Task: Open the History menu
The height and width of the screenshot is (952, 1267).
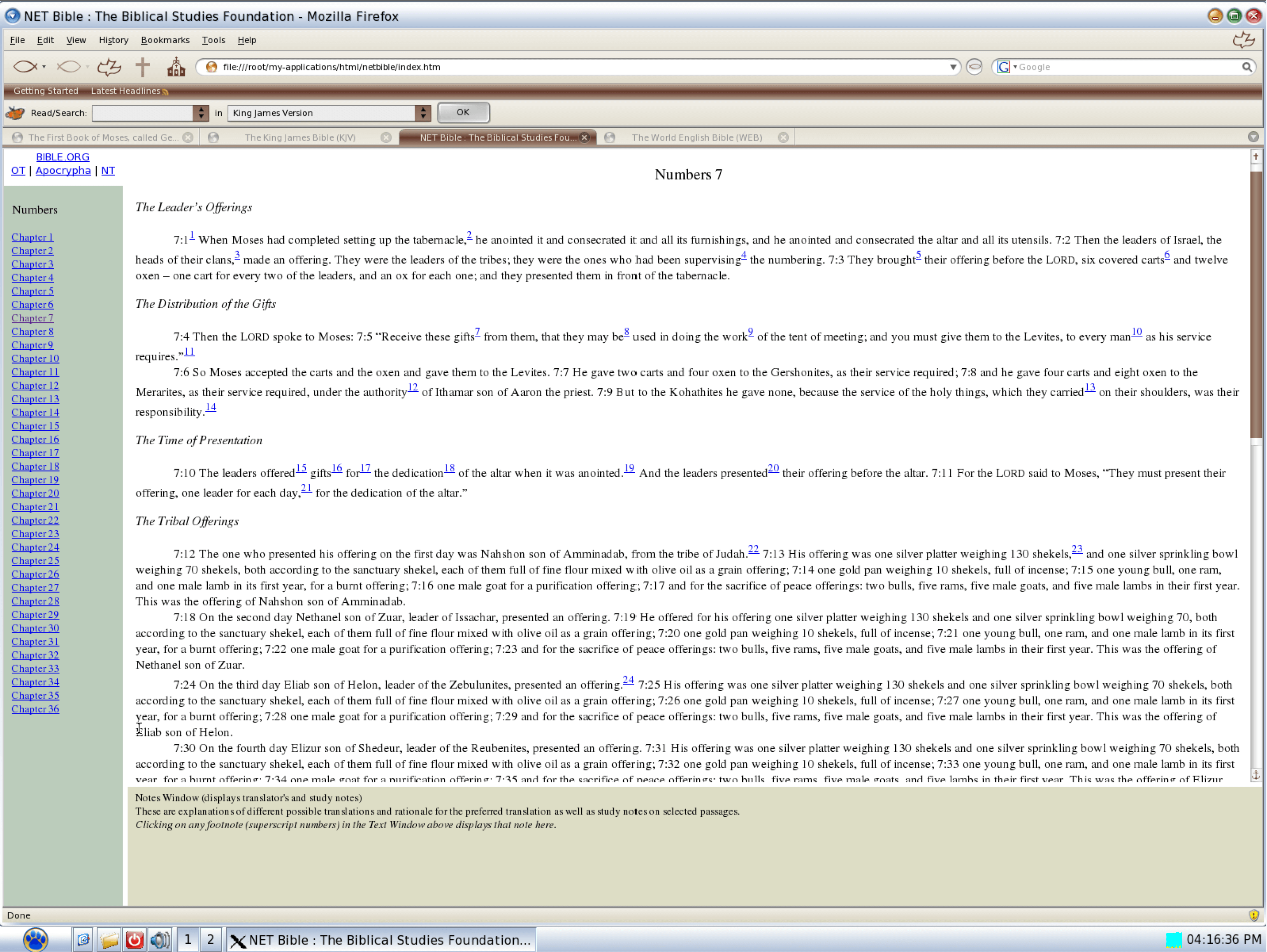Action: [x=114, y=40]
